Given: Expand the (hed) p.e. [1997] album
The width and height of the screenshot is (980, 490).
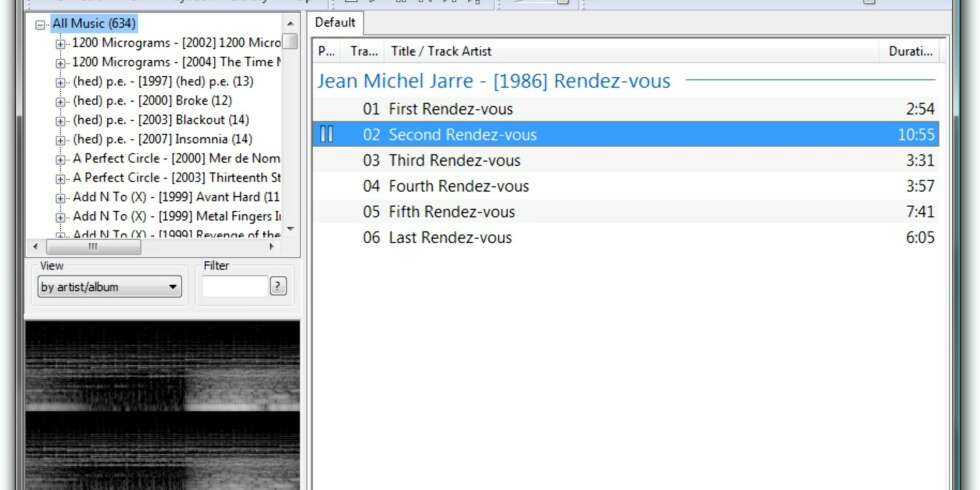Looking at the screenshot, I should click(61, 82).
